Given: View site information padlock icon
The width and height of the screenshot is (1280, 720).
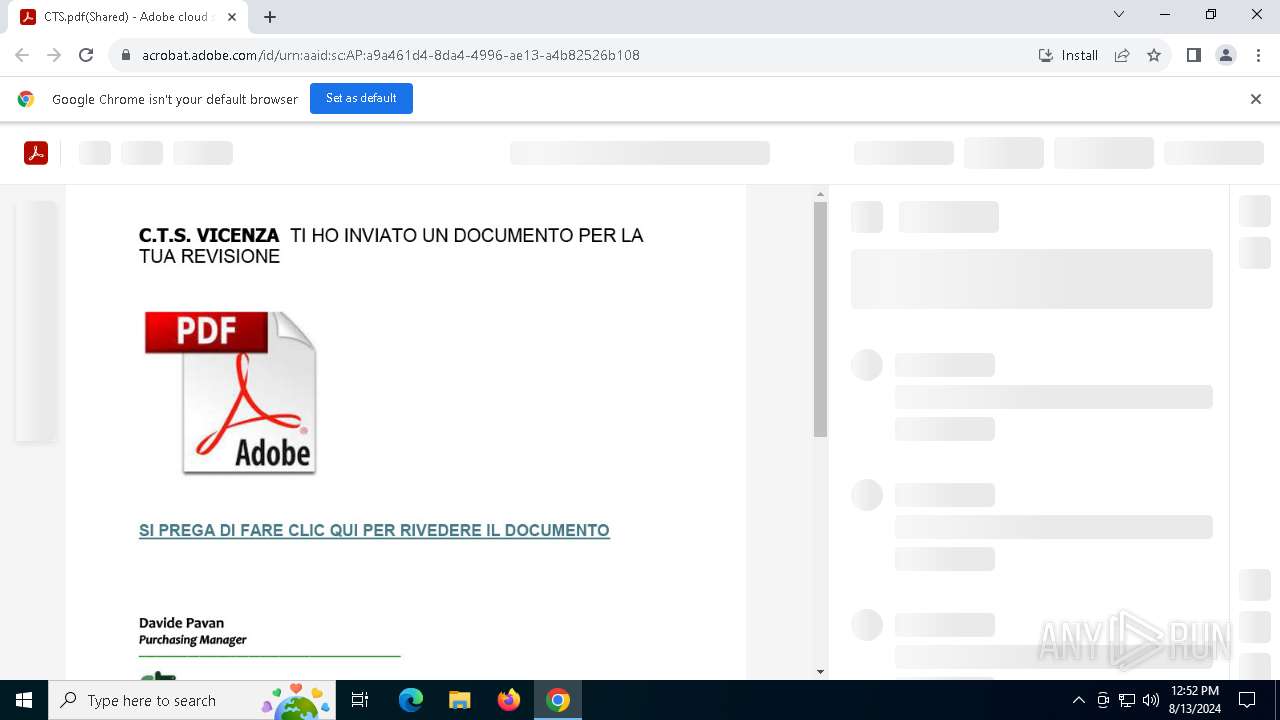Looking at the screenshot, I should 126,55.
